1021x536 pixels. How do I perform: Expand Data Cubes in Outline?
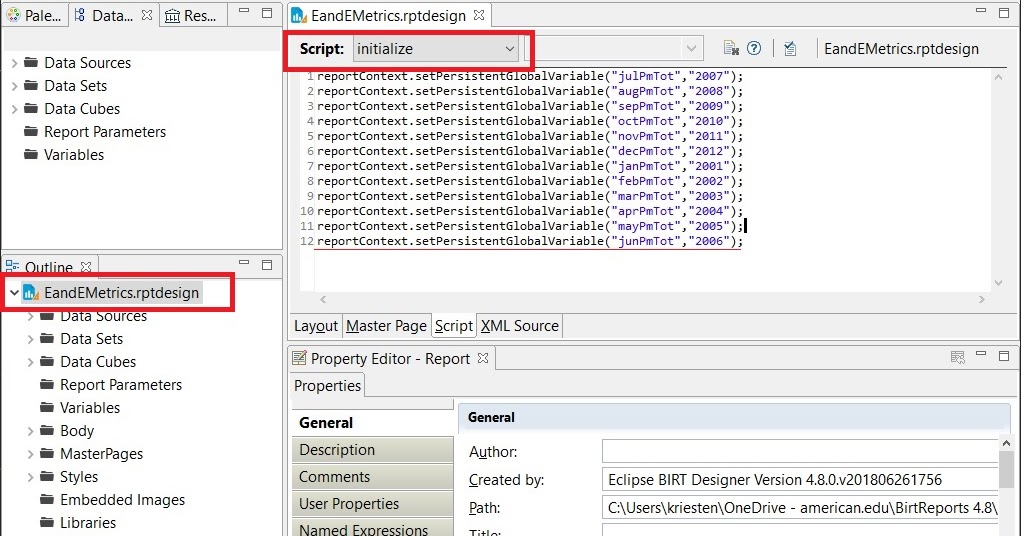[30, 362]
